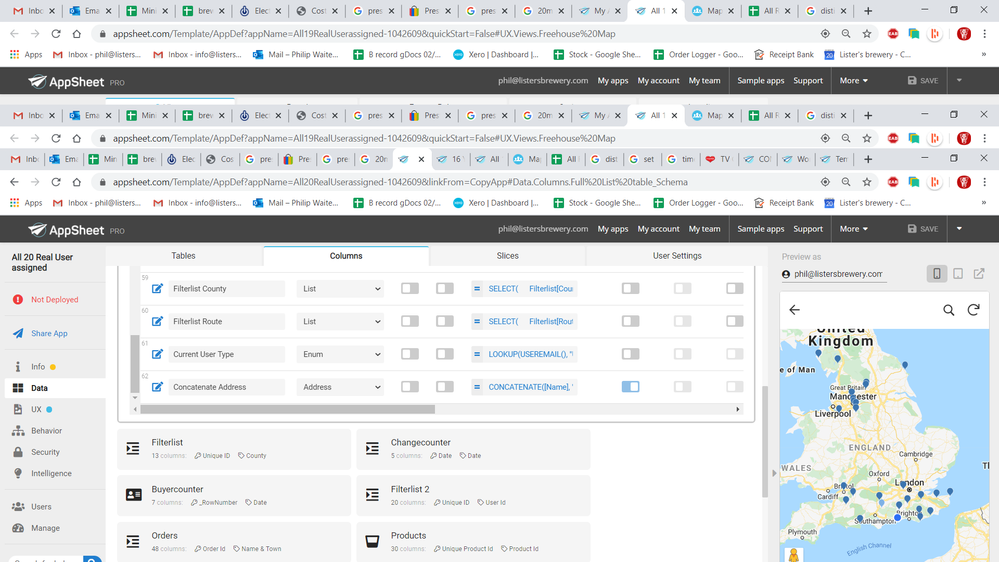Open the Filterlist 2 table card
The image size is (999, 562).
coord(473,495)
